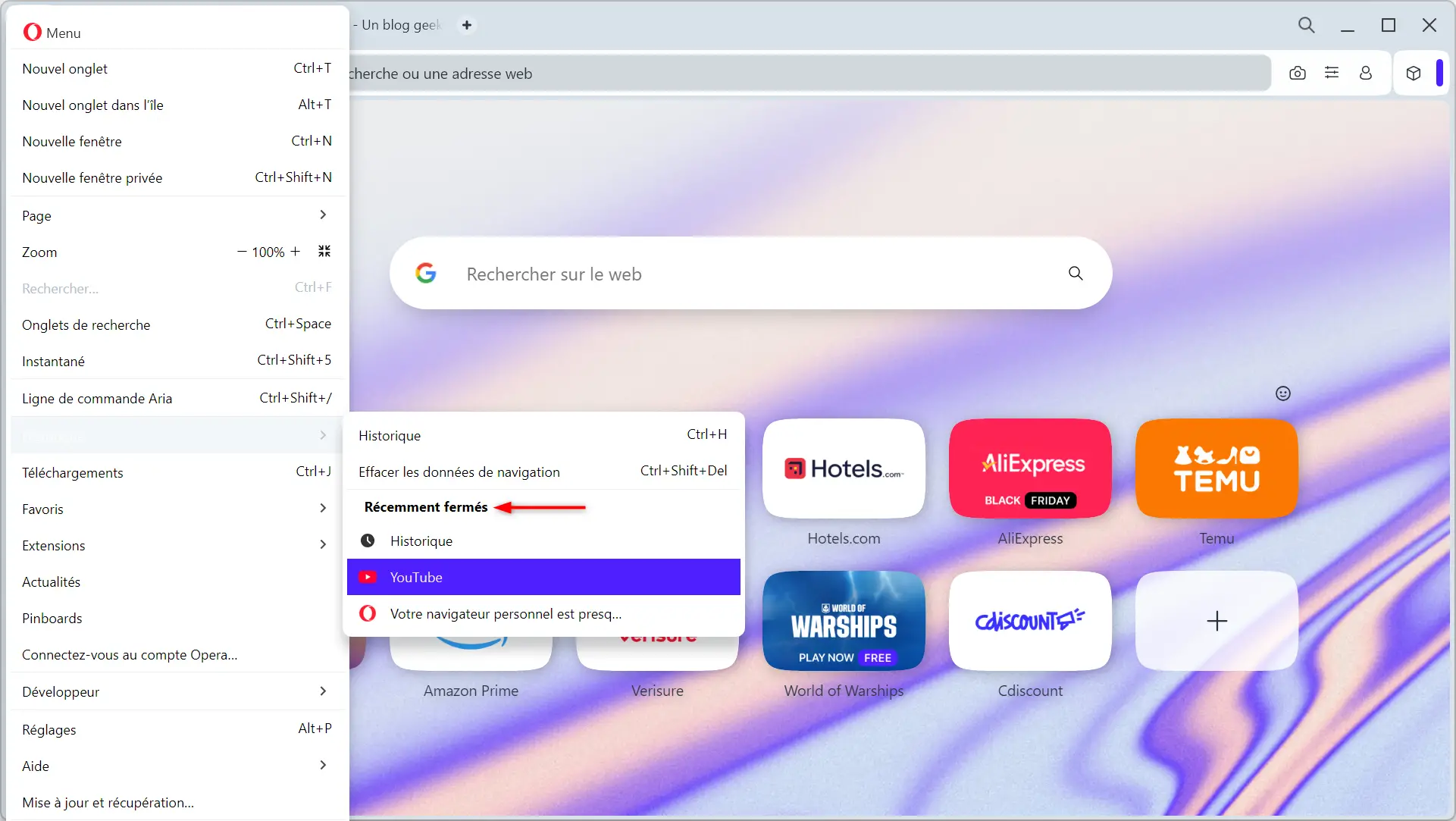
Task: Open Ligne de commande Aria
Action: (178, 398)
